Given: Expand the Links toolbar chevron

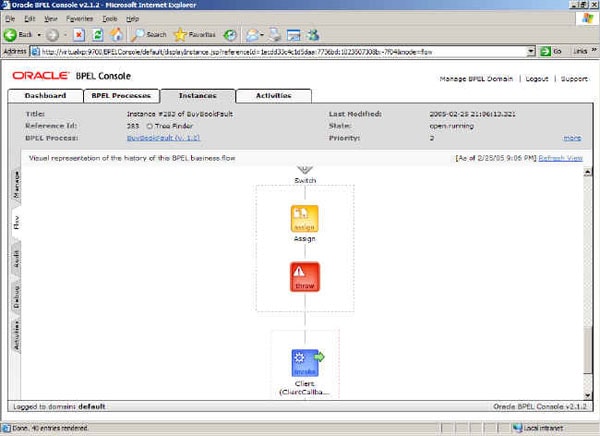Looking at the screenshot, I should pyautogui.click(x=594, y=50).
